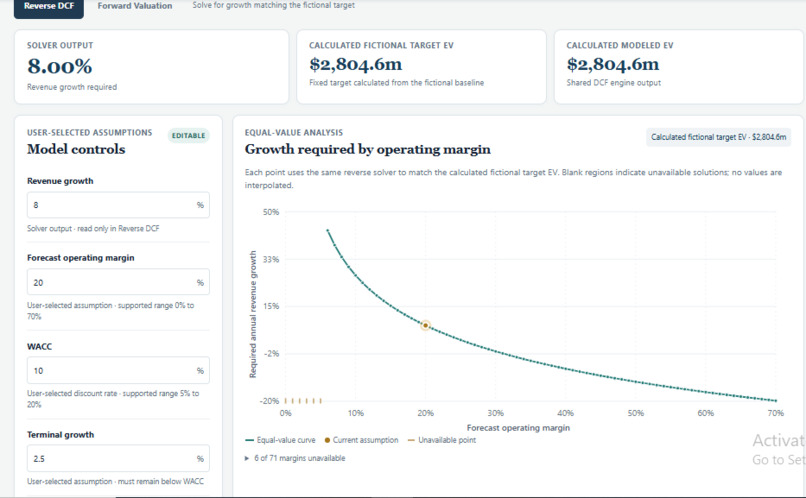Switch to the Reverse DCF tab
Viewport: 806px width, 498px height.
point(49,7)
